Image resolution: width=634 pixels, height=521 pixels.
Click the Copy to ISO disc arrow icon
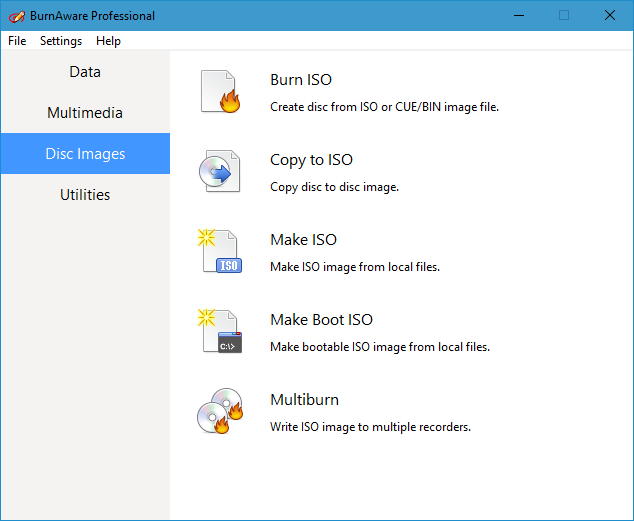pyautogui.click(x=220, y=171)
